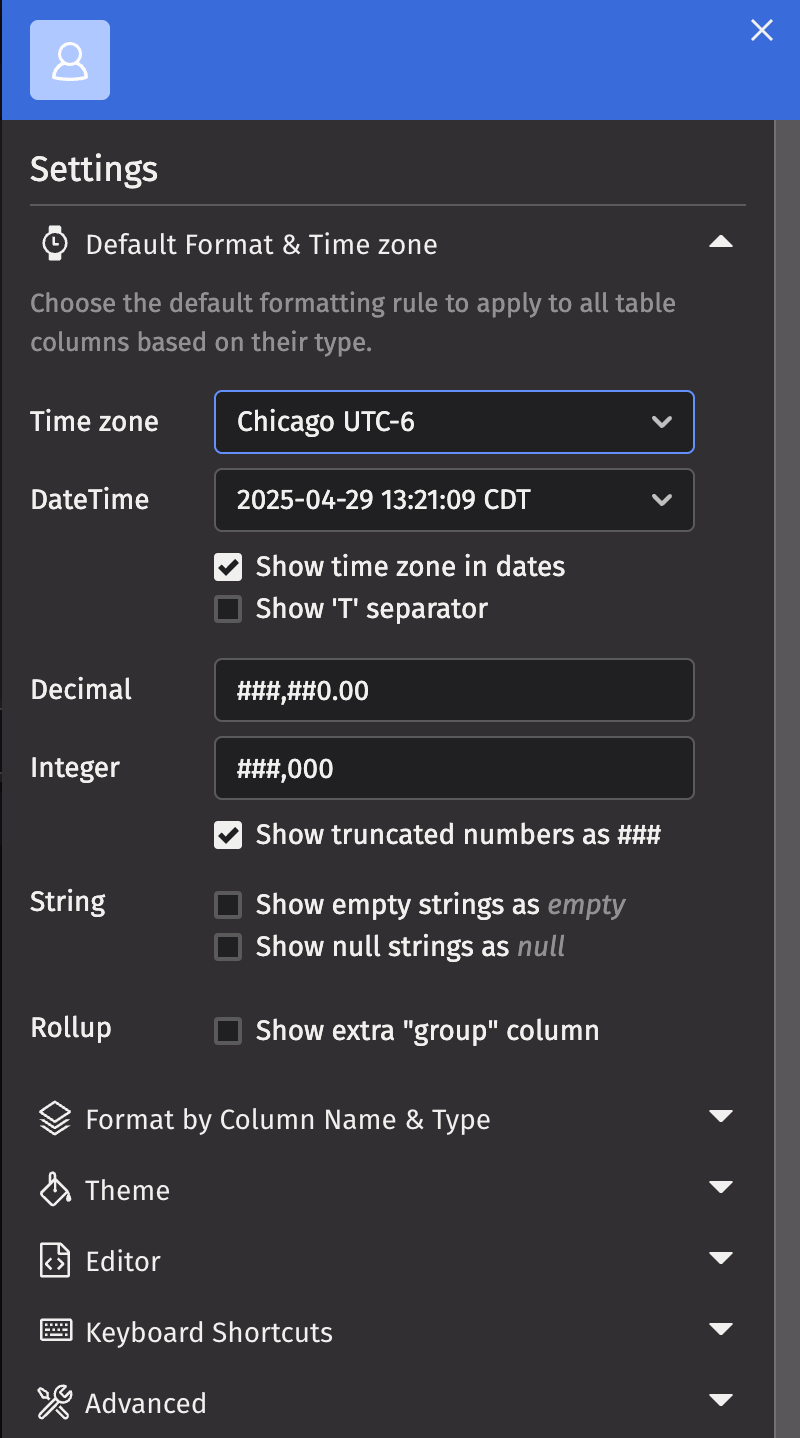Uncheck Show truncated numbers as ###

pyautogui.click(x=228, y=835)
